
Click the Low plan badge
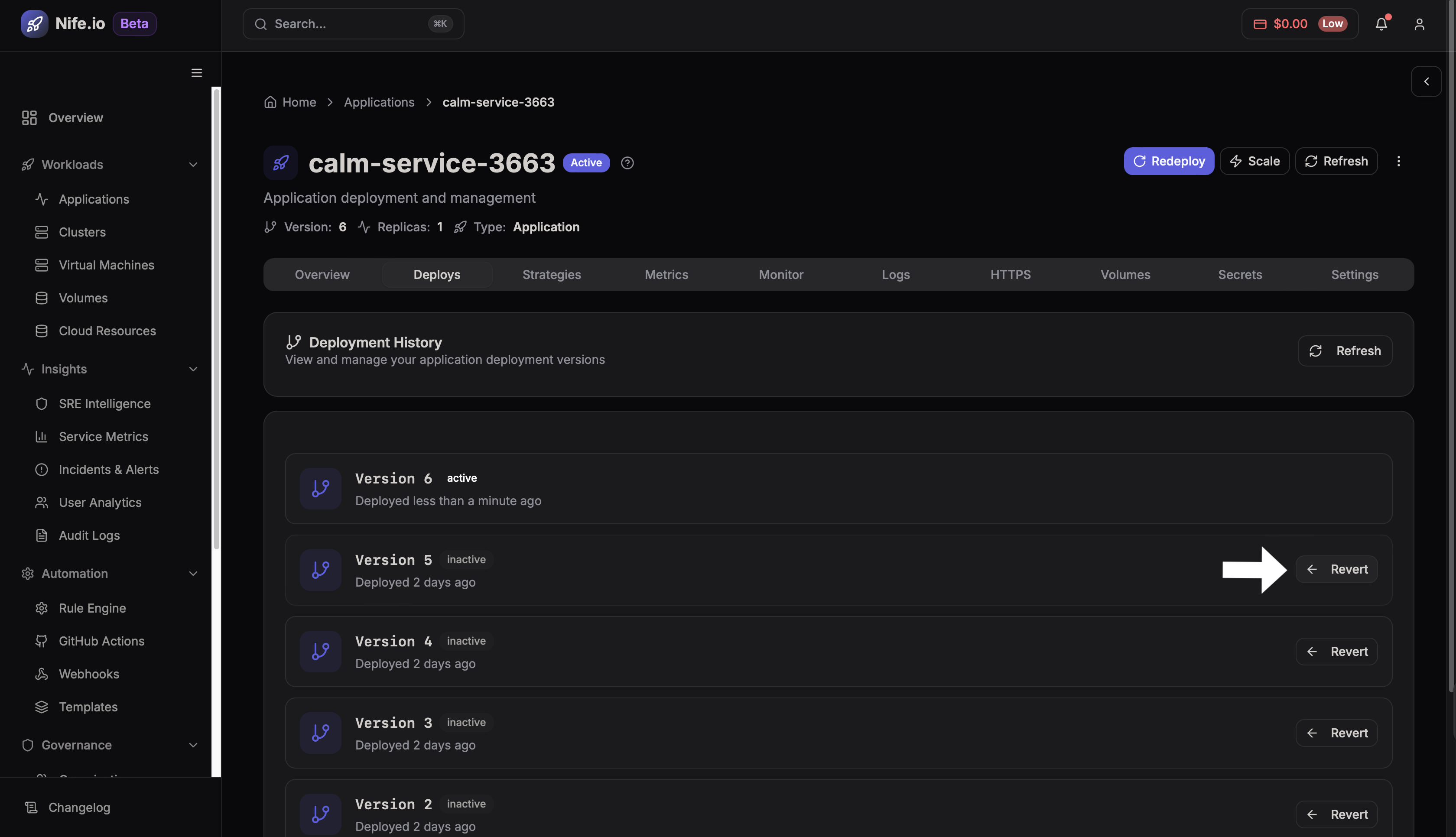pos(1333,23)
